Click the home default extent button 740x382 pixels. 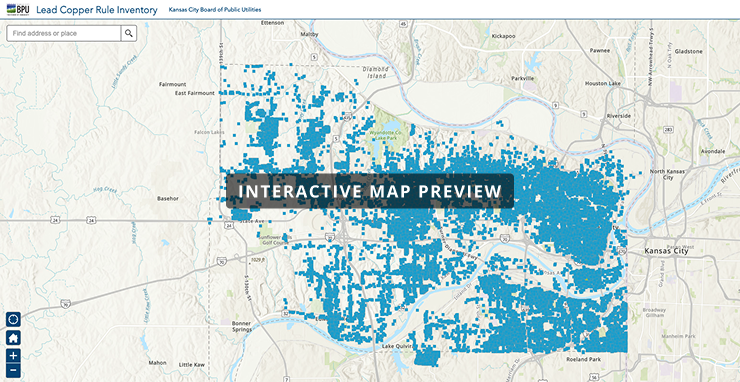[x=13, y=338]
